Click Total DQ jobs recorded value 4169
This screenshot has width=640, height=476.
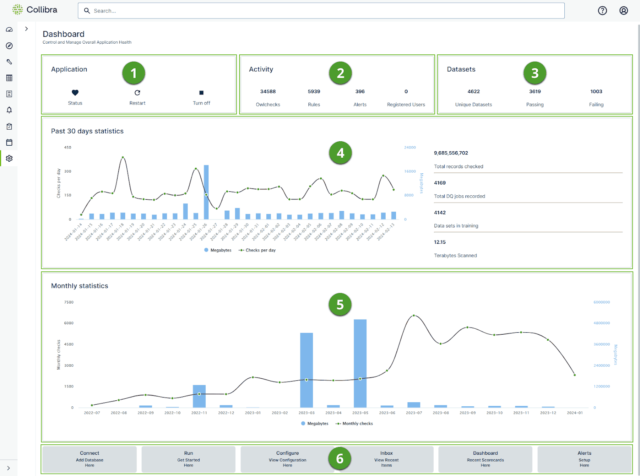(440, 183)
